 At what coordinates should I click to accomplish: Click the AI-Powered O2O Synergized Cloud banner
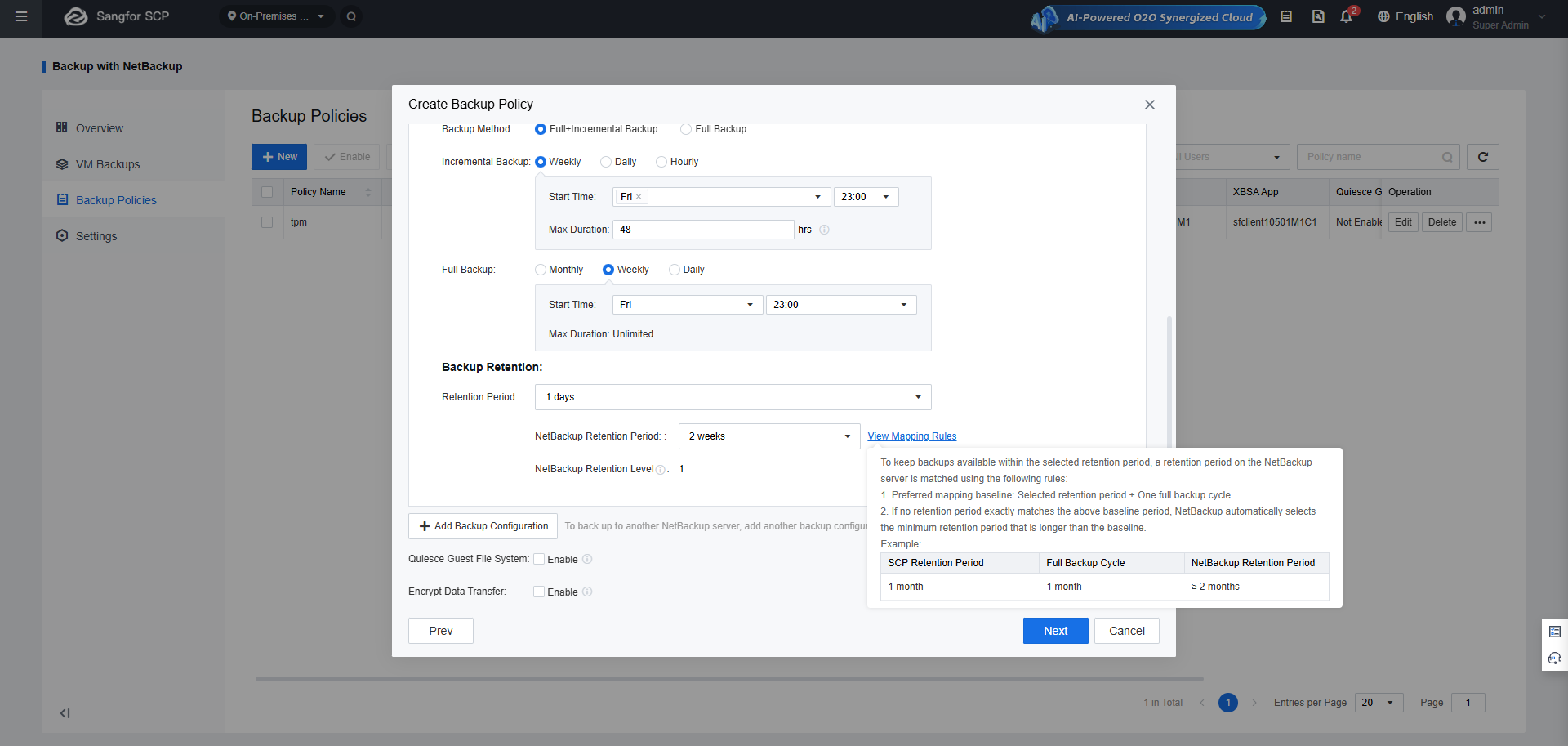(1148, 17)
